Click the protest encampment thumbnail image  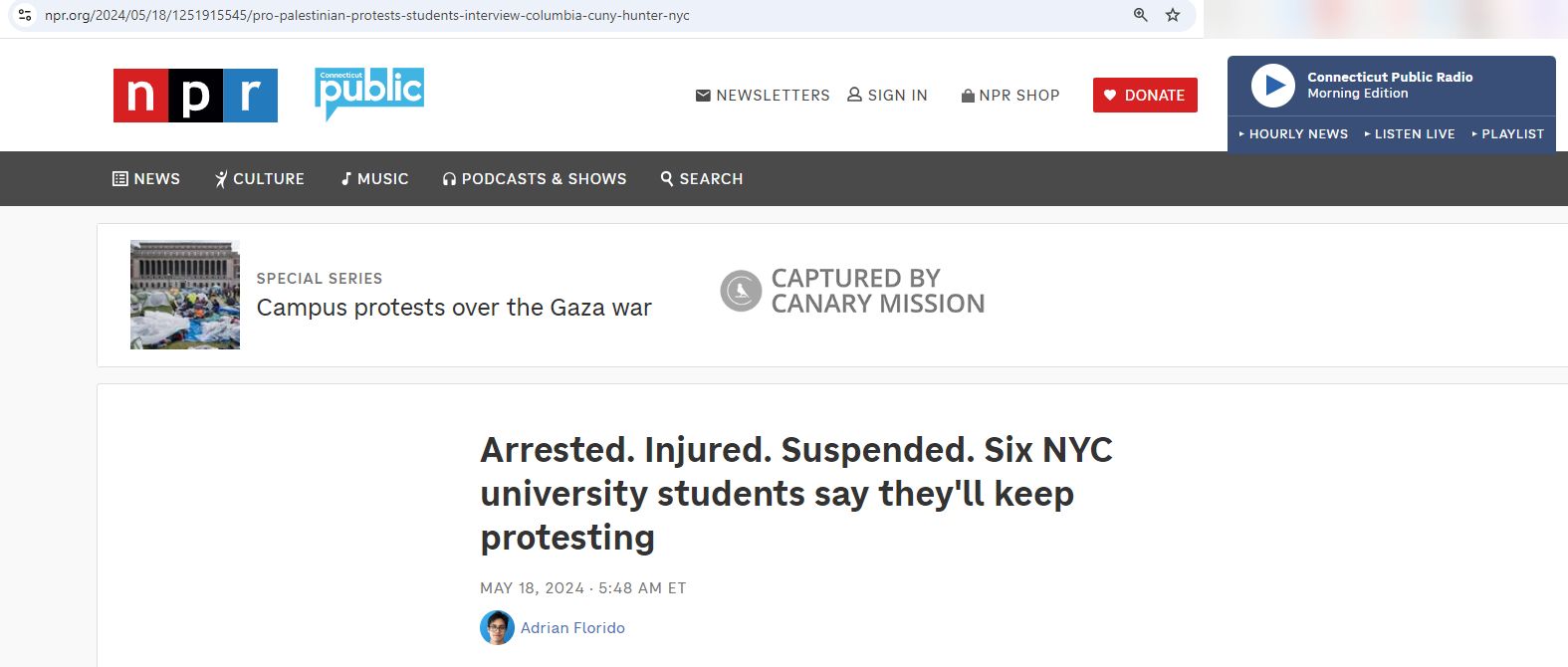[x=184, y=294]
